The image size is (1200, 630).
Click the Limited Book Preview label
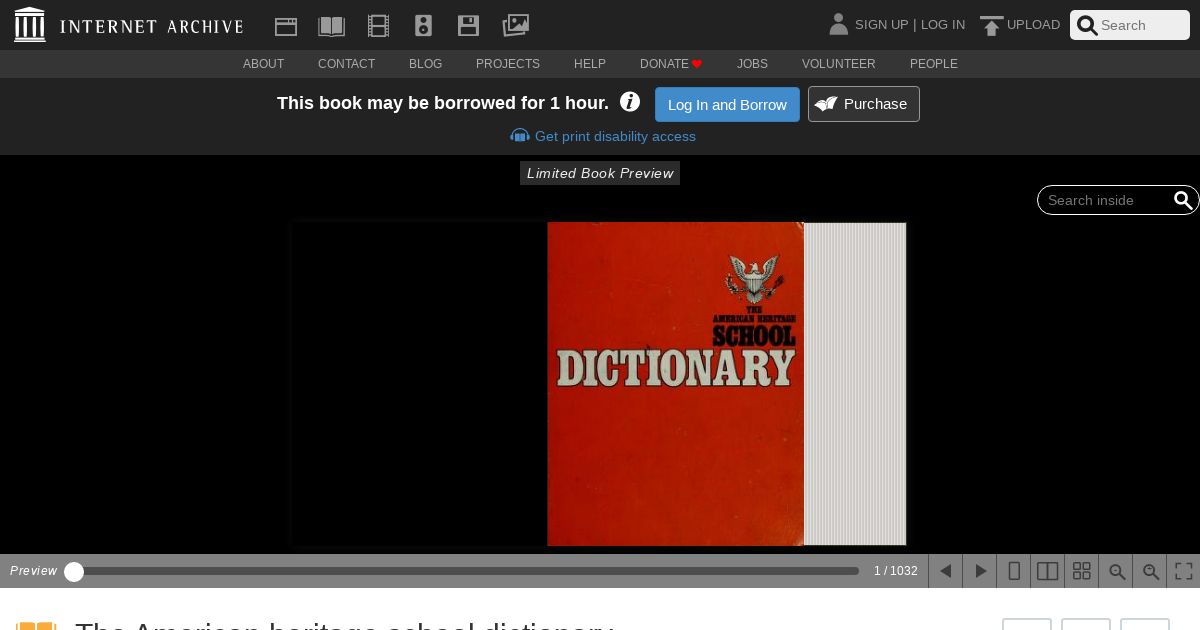[600, 173]
